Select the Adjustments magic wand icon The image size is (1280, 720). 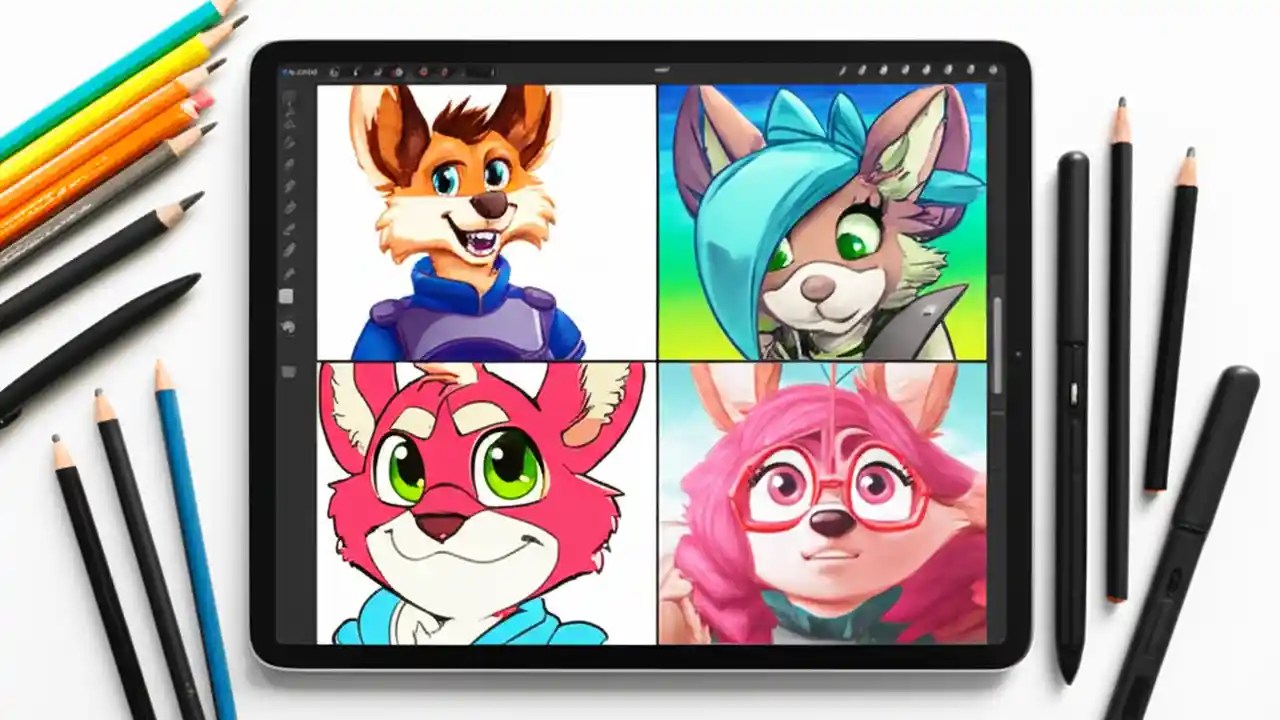pos(357,72)
